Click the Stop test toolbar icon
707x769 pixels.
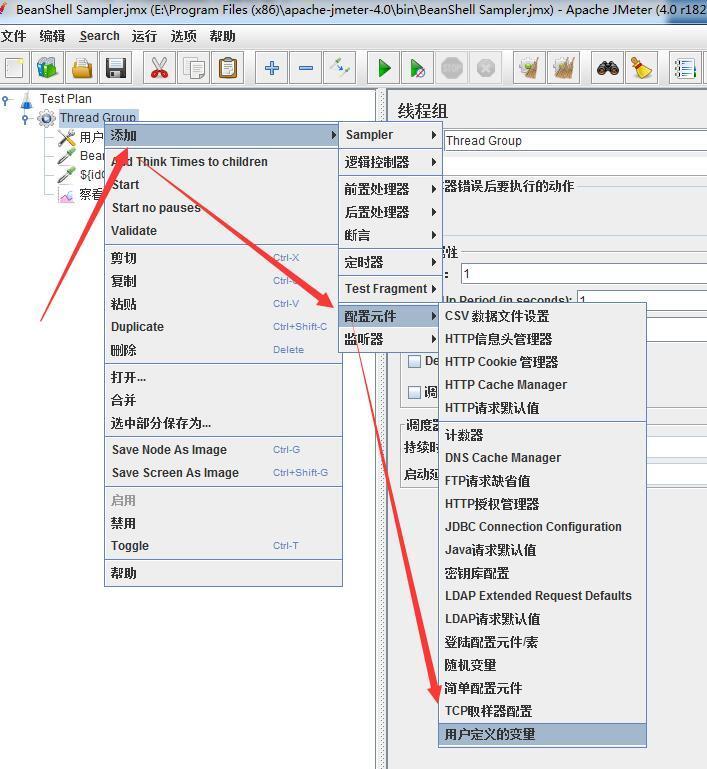[452, 68]
